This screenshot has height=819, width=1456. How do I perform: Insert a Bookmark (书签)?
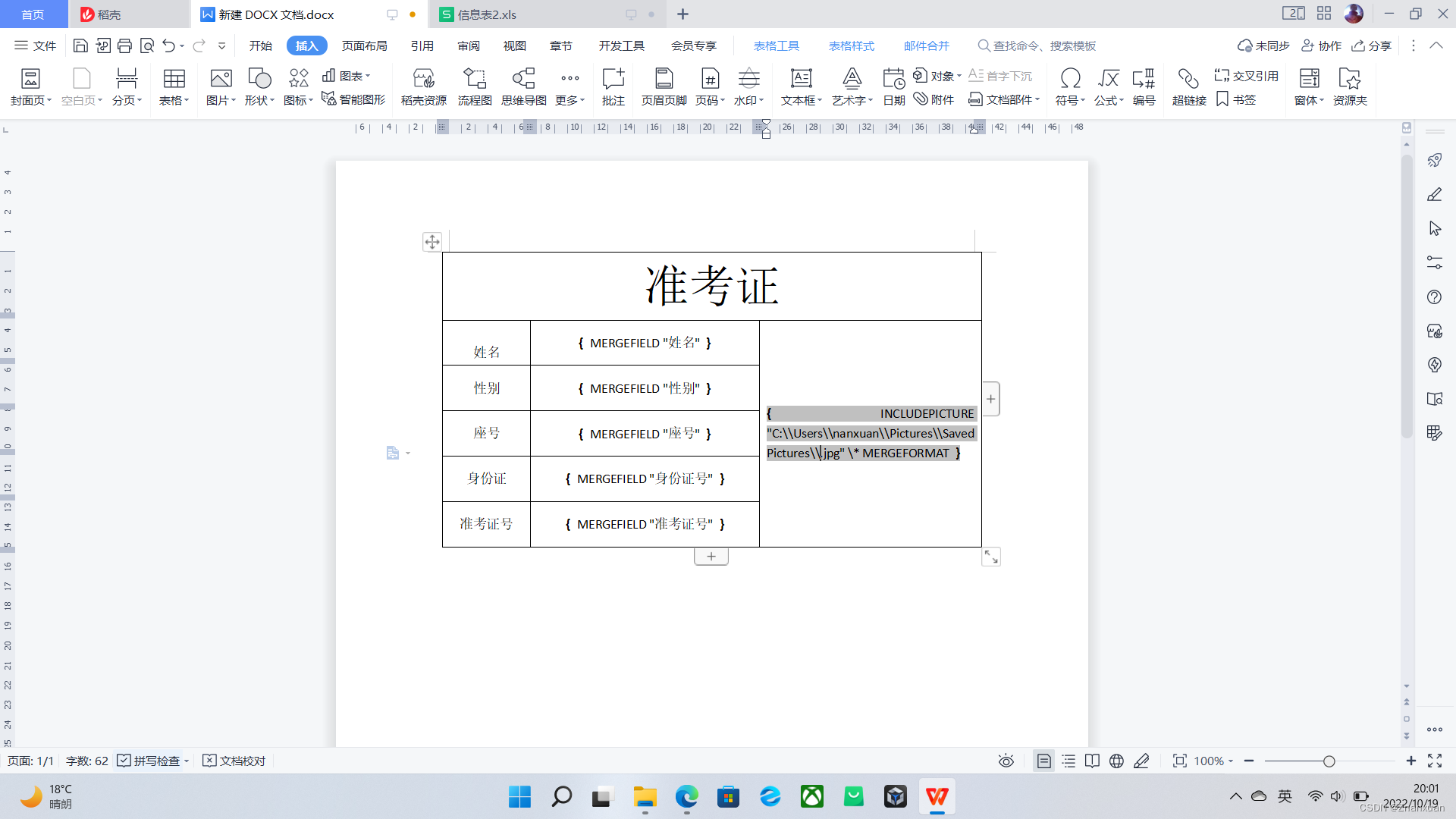(1236, 99)
